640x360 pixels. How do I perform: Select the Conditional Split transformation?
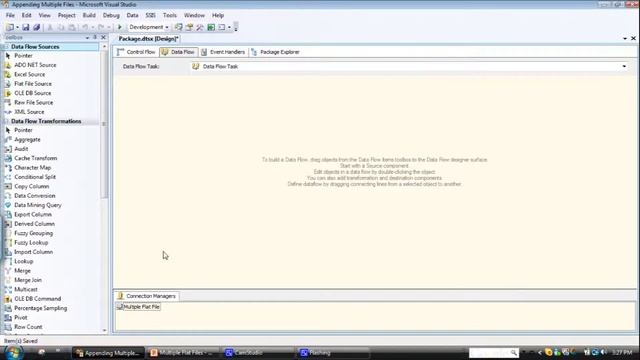[35, 177]
